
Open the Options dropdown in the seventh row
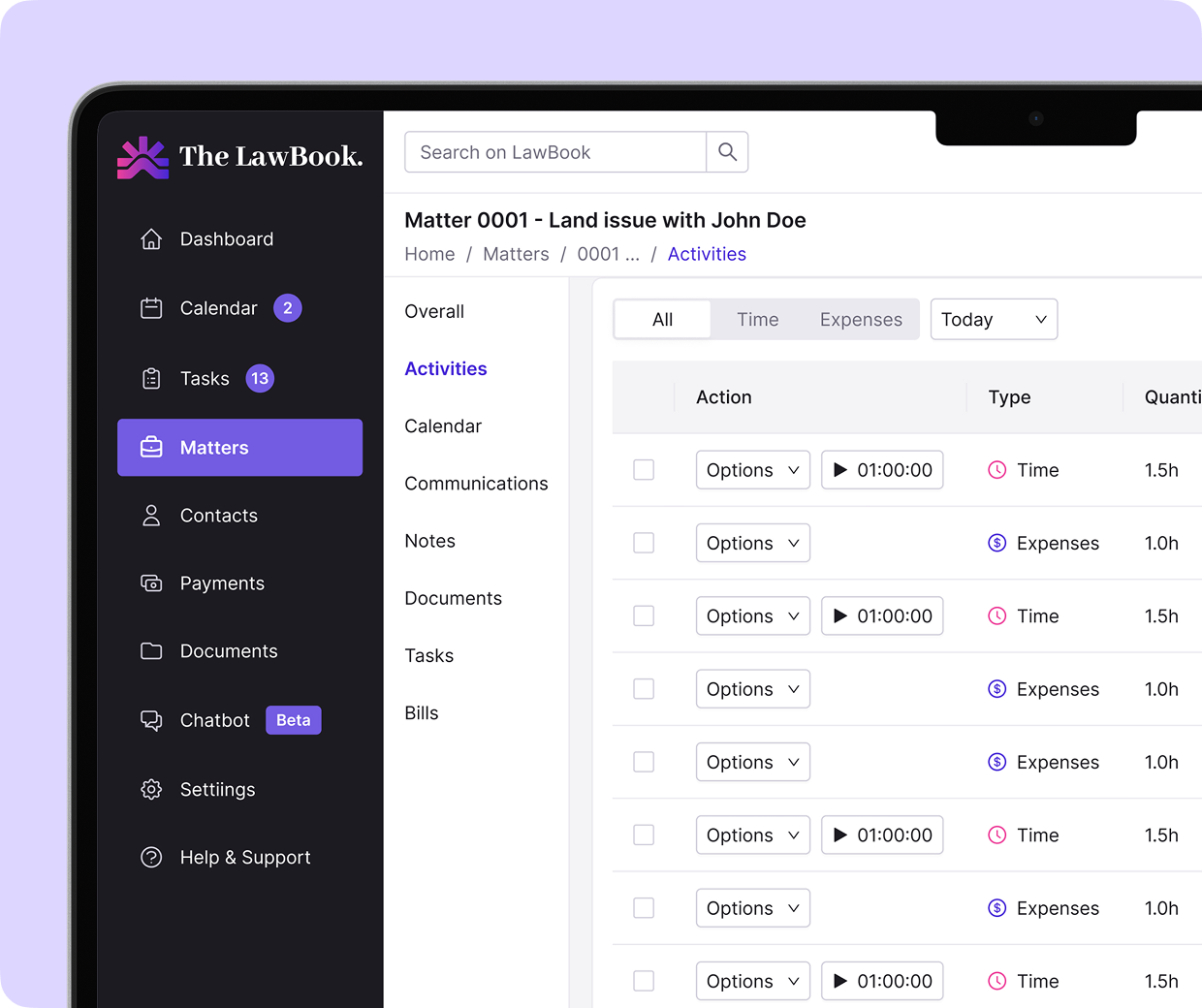[x=753, y=908]
